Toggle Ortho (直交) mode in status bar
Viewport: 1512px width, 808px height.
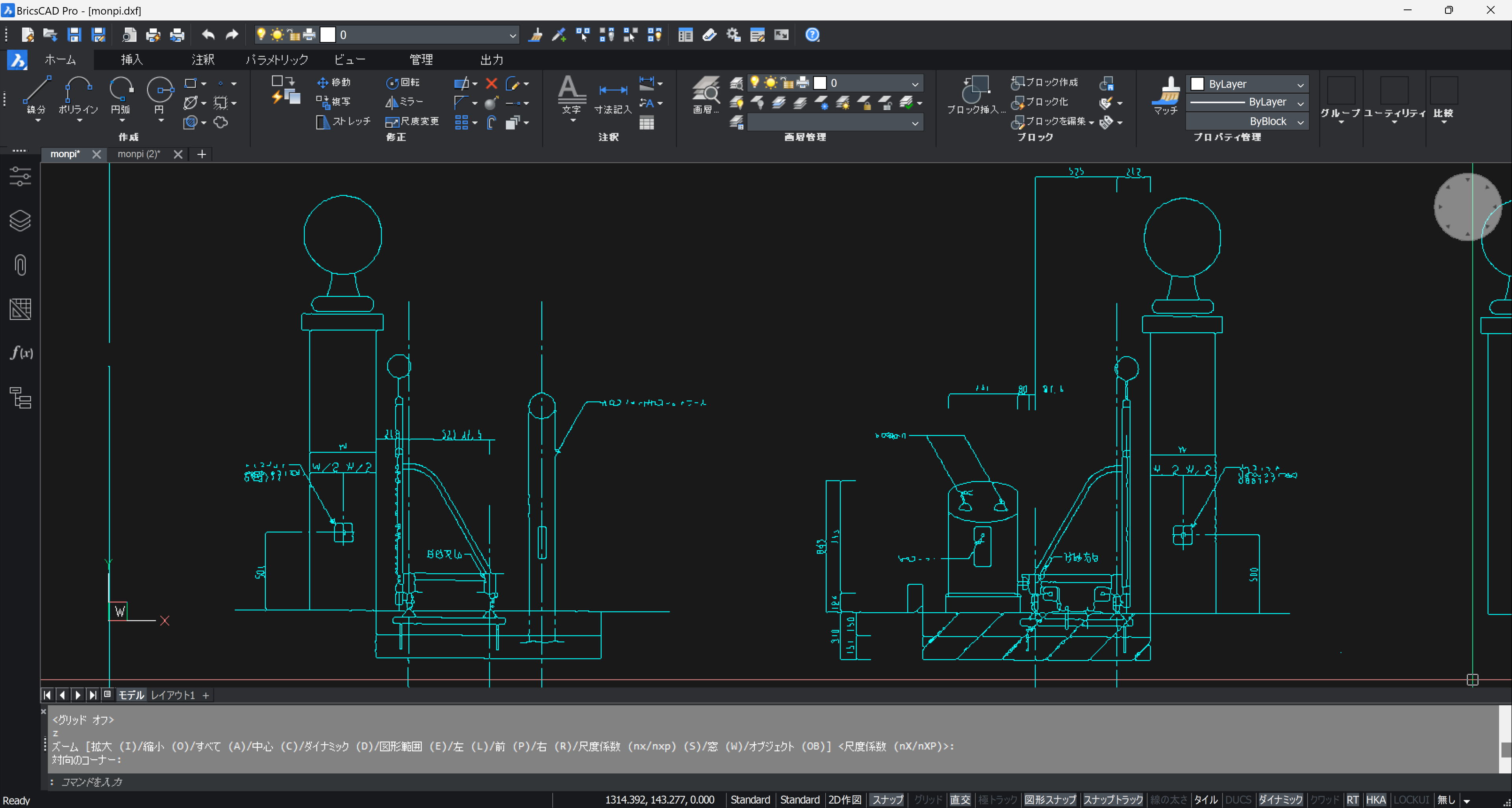coord(960,800)
